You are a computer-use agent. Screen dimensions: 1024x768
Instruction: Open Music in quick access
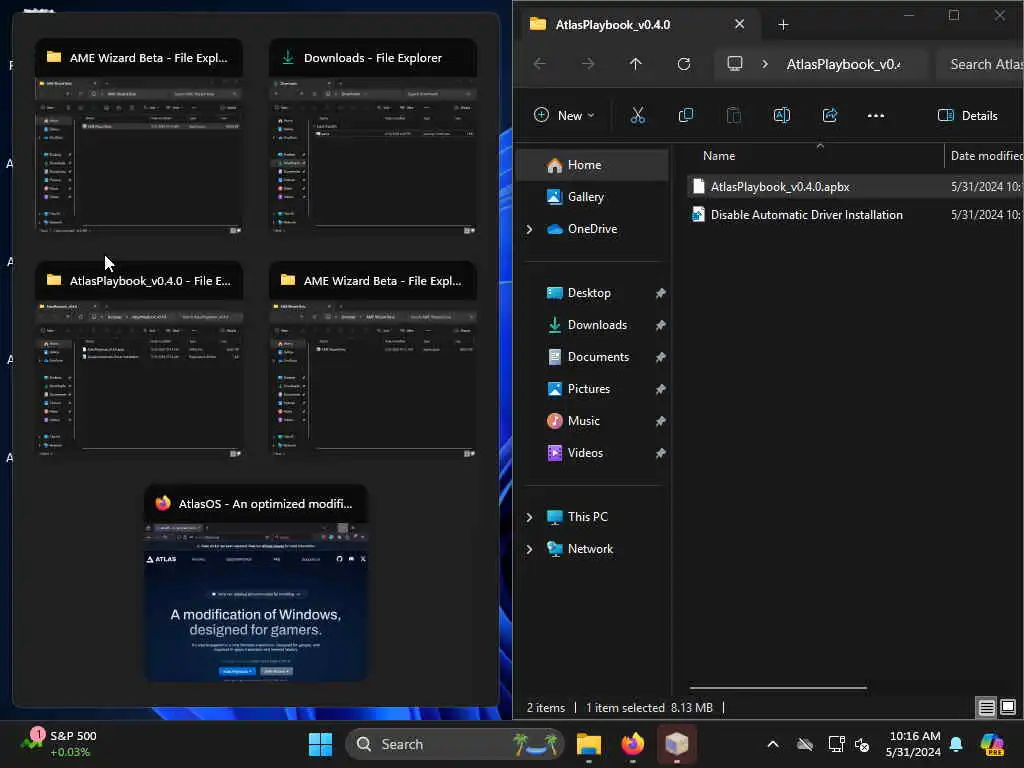[592, 421]
